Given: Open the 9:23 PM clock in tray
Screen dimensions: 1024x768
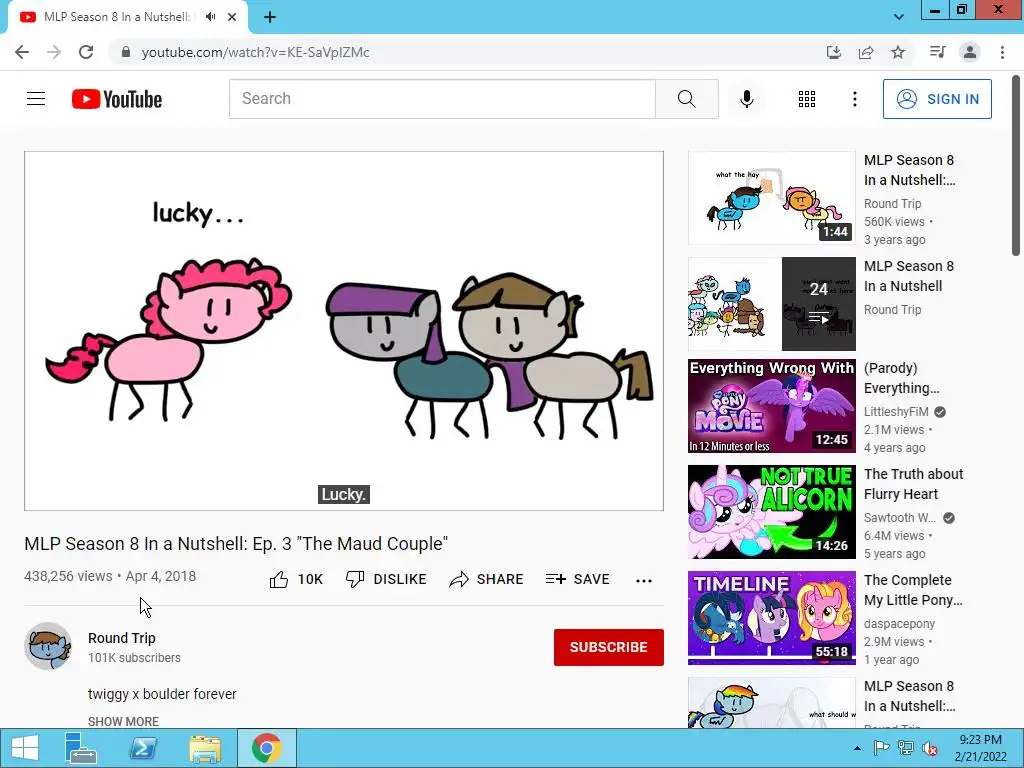Looking at the screenshot, I should click(x=980, y=748).
